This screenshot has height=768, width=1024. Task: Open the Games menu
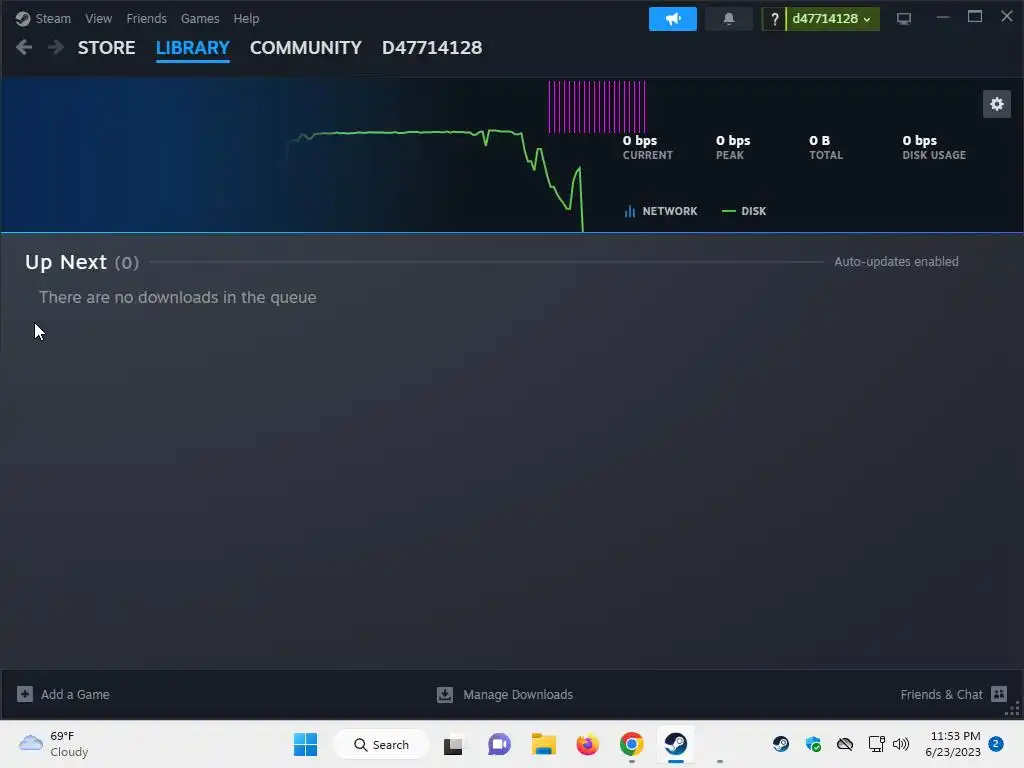pyautogui.click(x=200, y=18)
